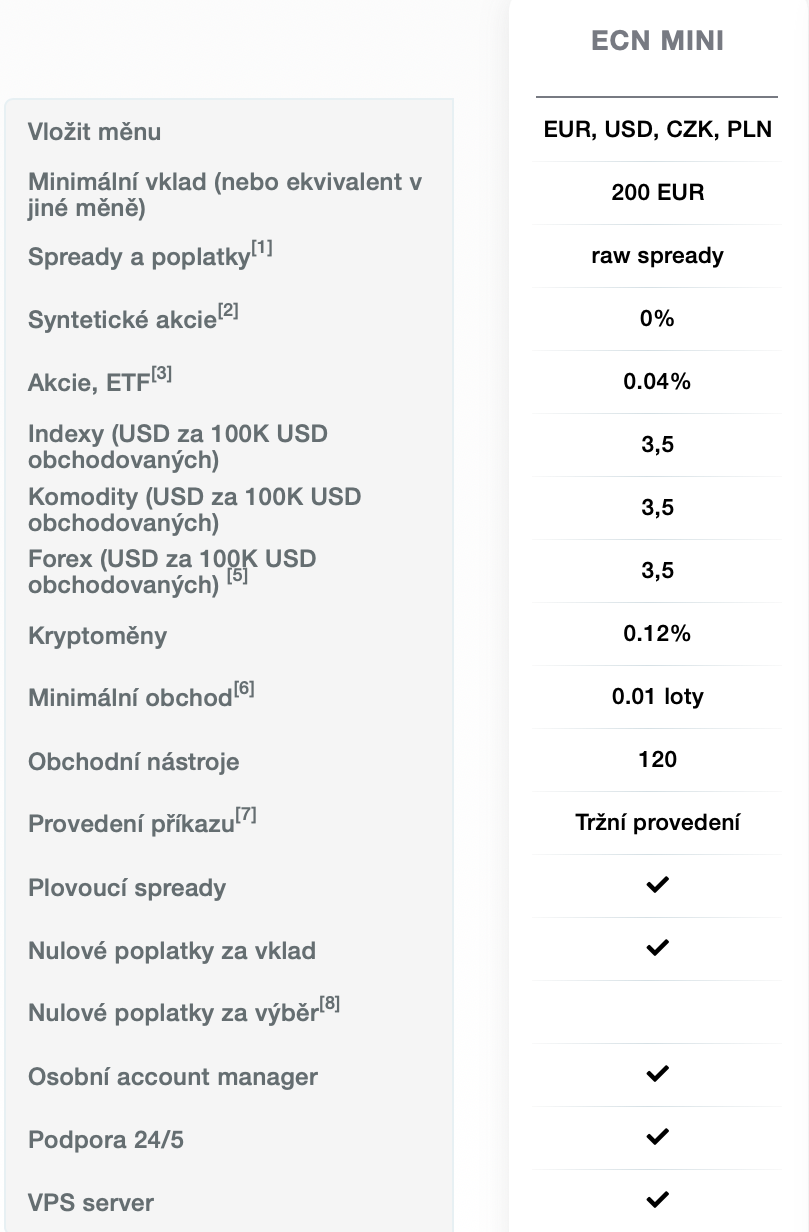Viewport: 809px width, 1232px height.
Task: Click the Osobní account manager checkmark
Action: coord(657,1074)
